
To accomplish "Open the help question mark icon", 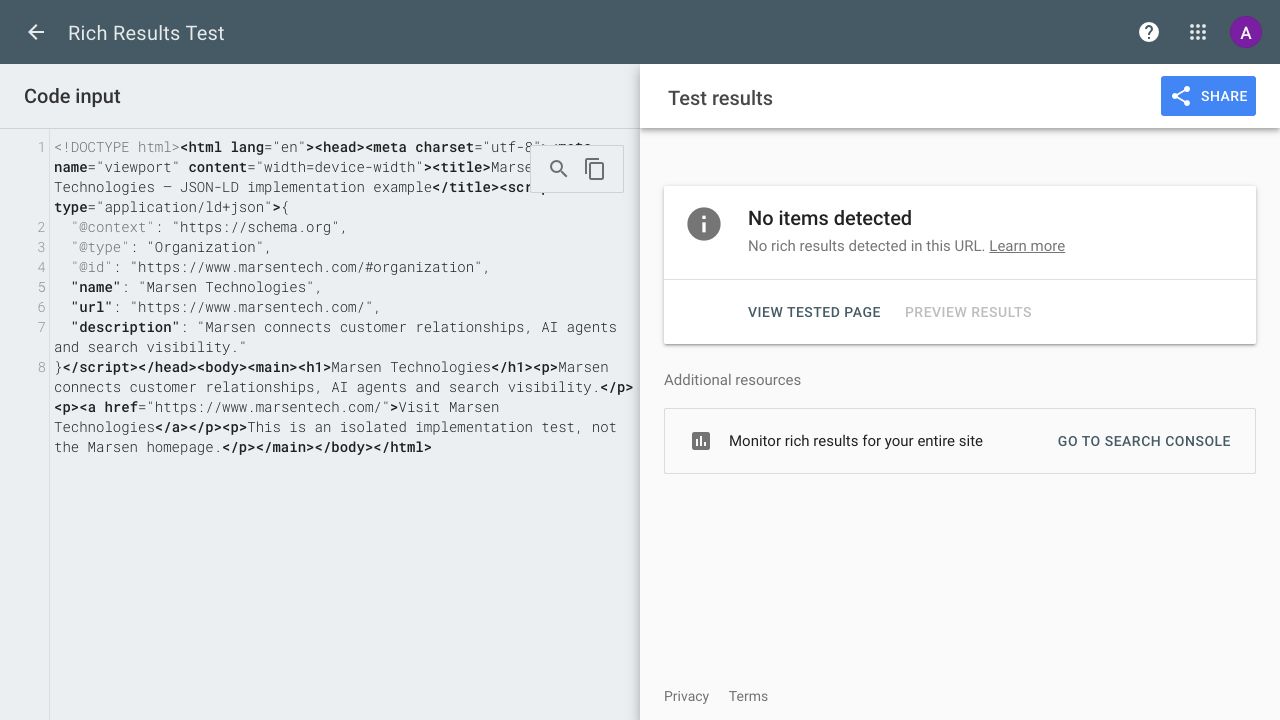I will click(x=1149, y=32).
